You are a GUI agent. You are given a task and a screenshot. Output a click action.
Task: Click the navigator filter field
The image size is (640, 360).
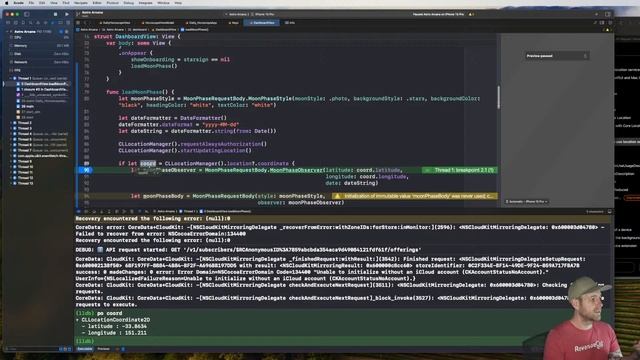tap(32, 349)
